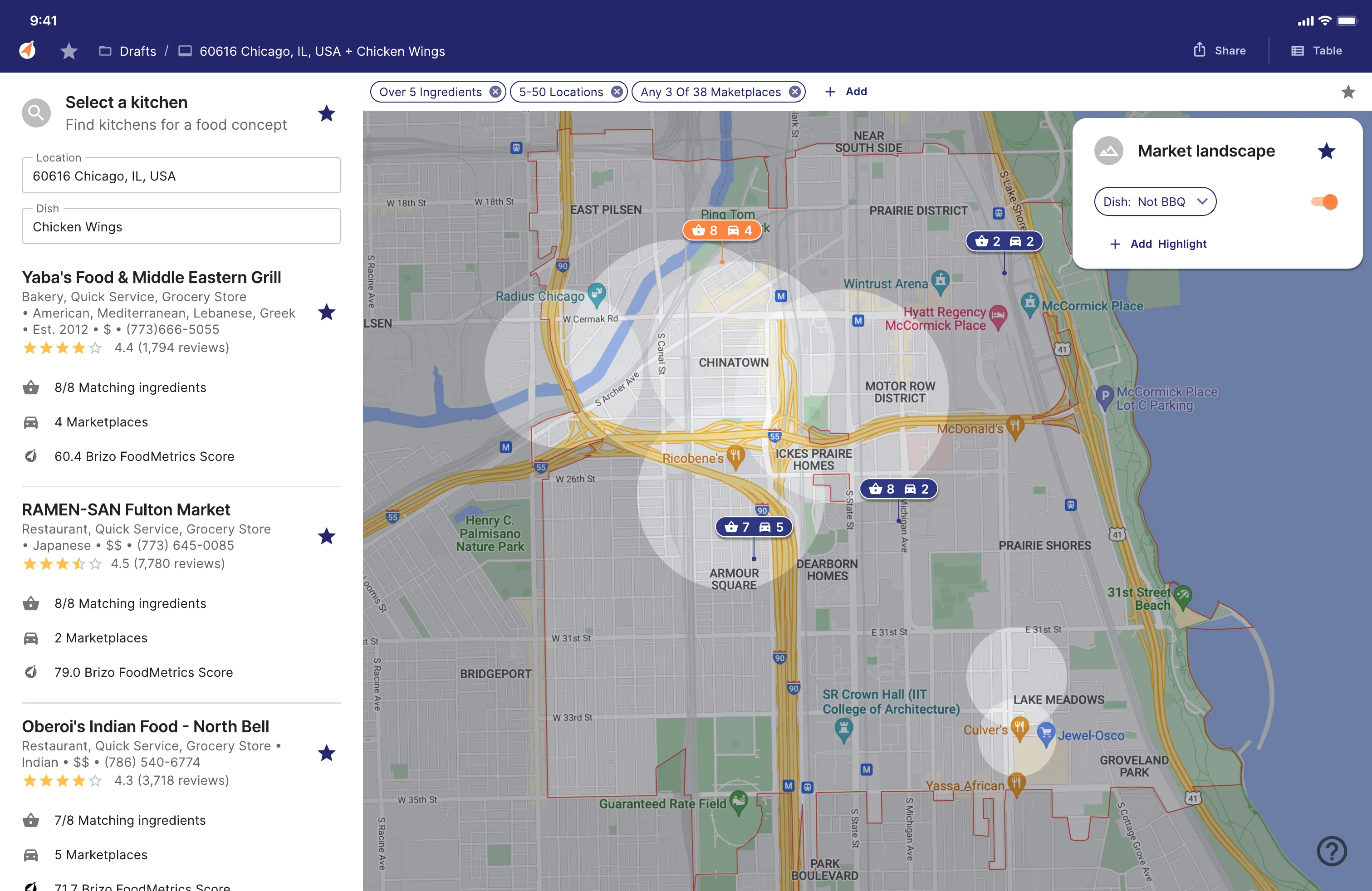Open the '60616 Chicago, IL, USA + Chicken Wings' breadcrumb
The width and height of the screenshot is (1372, 891).
click(x=311, y=51)
